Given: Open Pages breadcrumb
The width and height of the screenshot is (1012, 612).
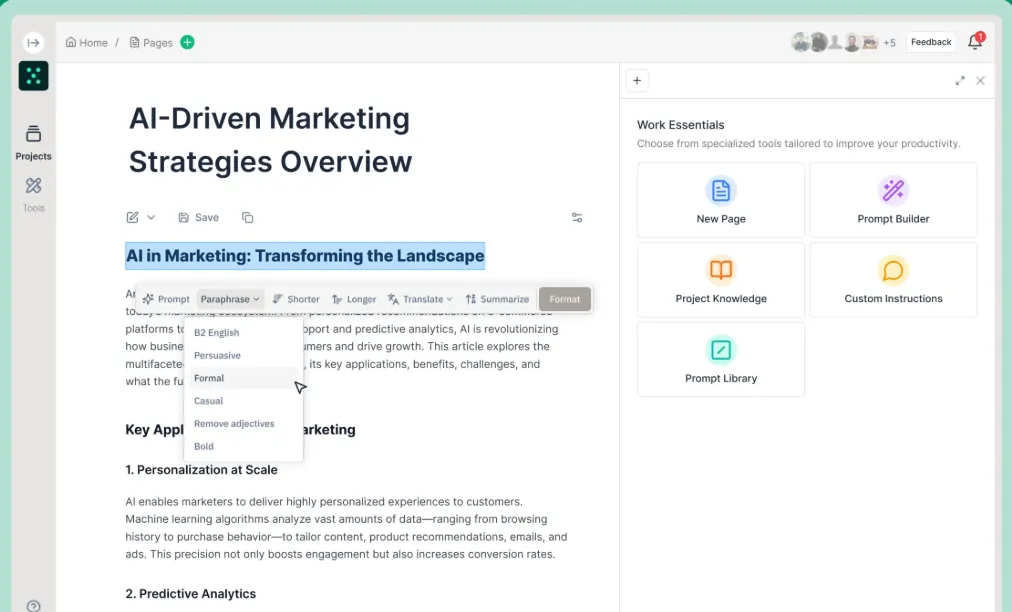Looking at the screenshot, I should coord(151,43).
